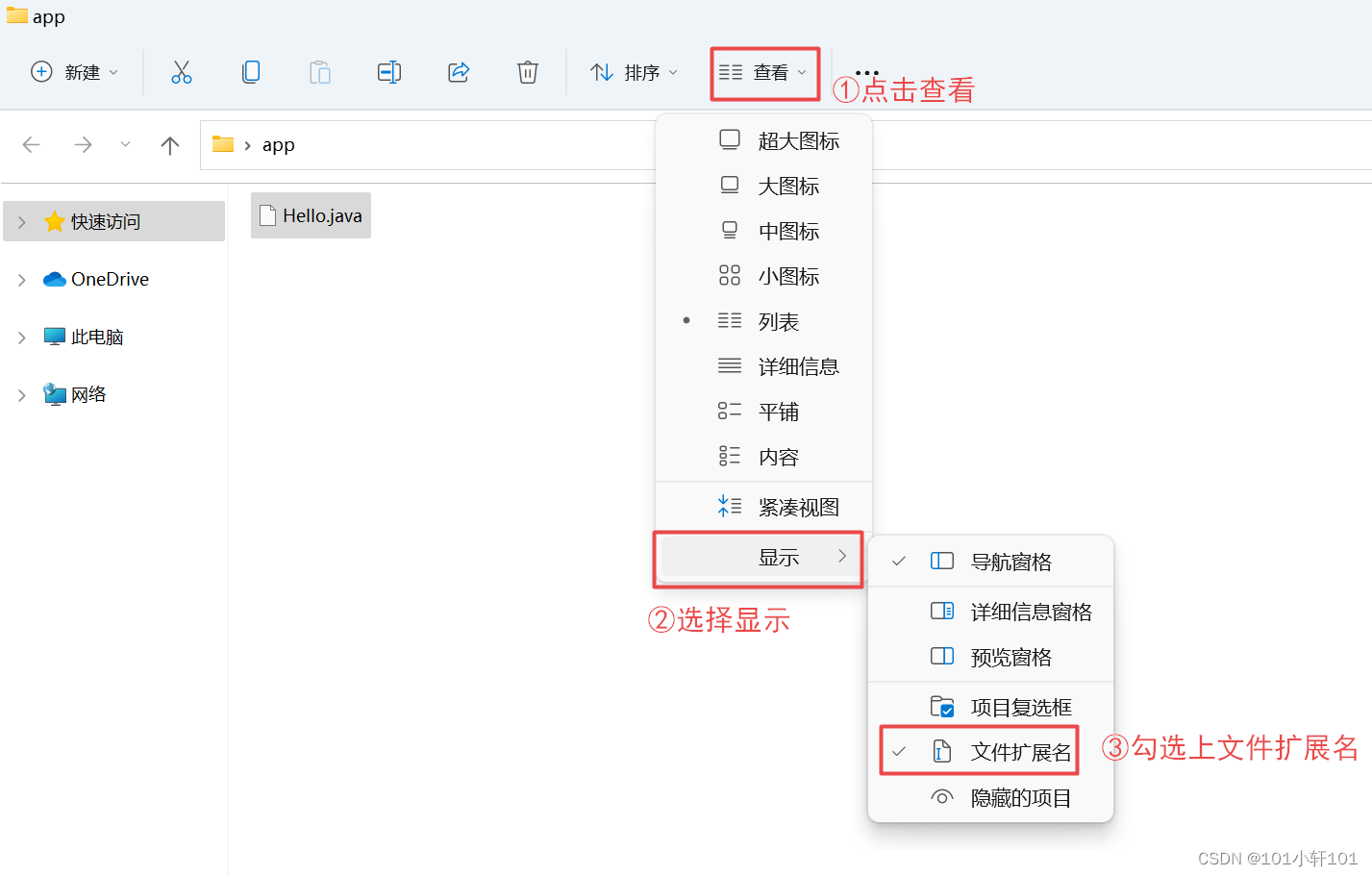Open 快速访问 in the sidebar
This screenshot has height=876, width=1372.
[x=100, y=221]
